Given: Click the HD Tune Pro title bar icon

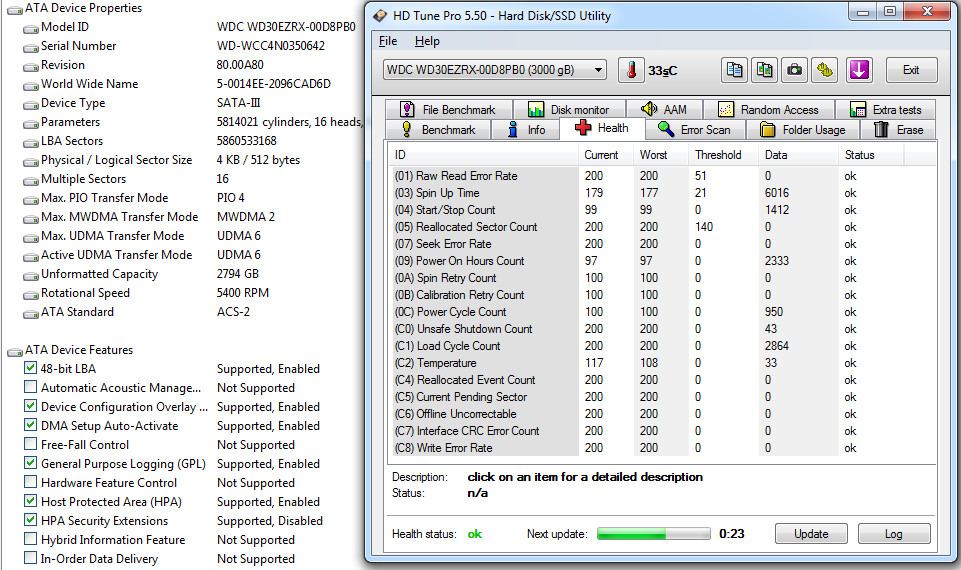Looking at the screenshot, I should point(380,15).
